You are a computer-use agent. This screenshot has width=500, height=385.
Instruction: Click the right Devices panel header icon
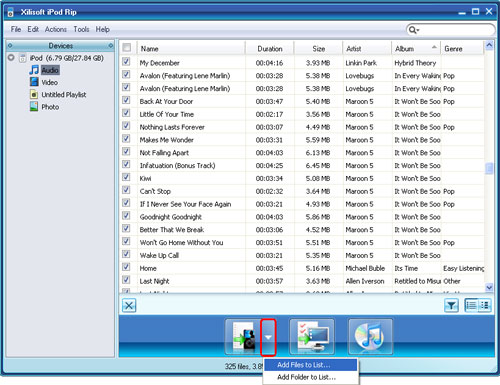pyautogui.click(x=111, y=46)
